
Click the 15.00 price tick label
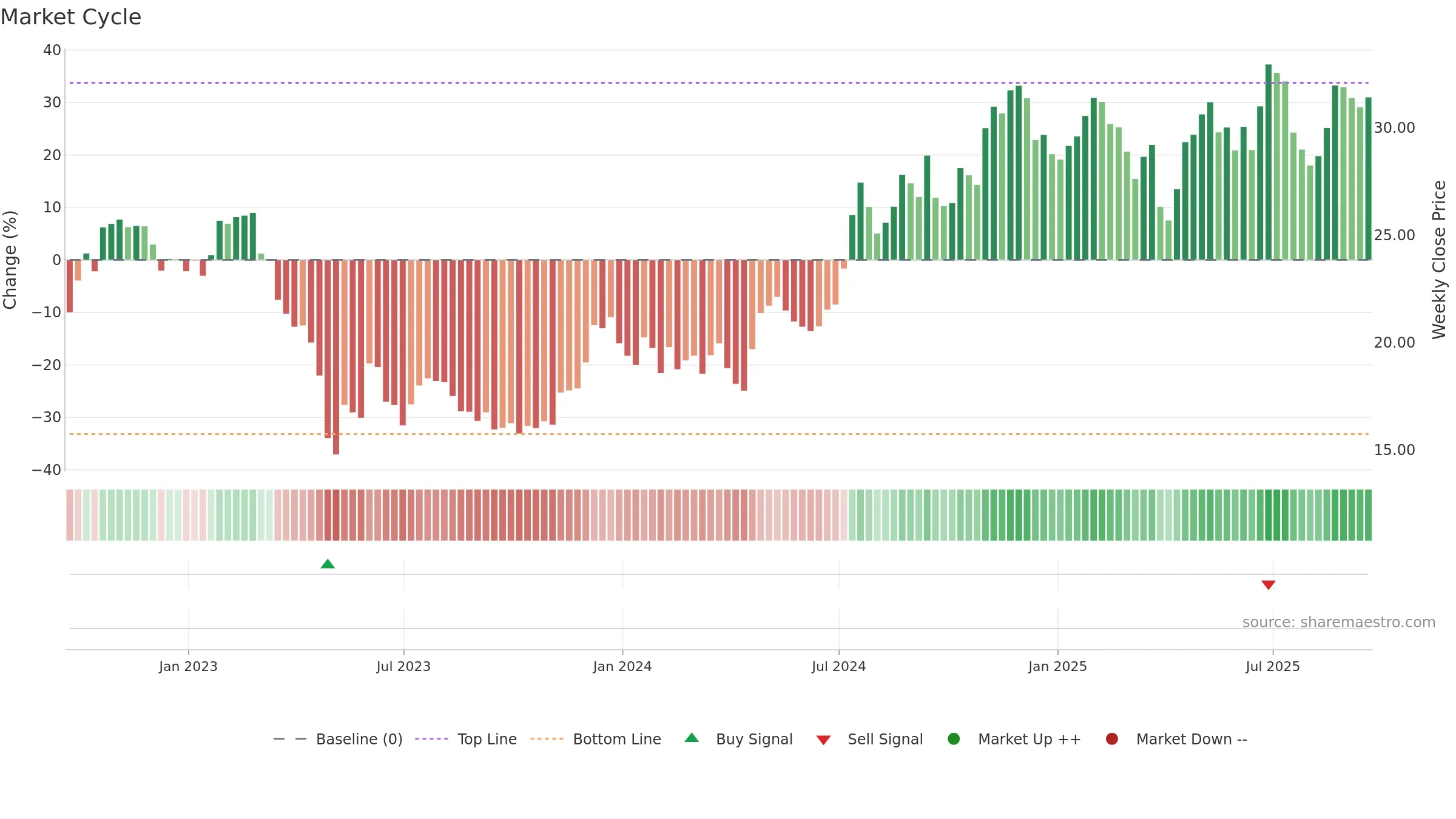coord(1395,450)
